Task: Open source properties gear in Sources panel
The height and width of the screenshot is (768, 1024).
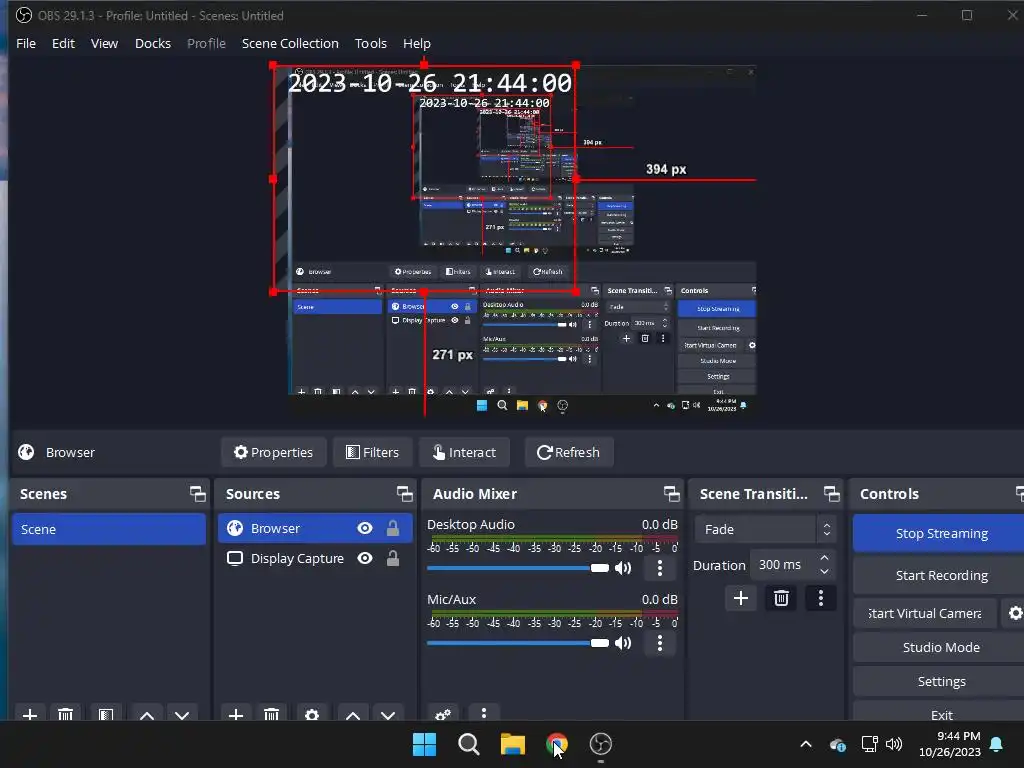Action: pos(312,714)
